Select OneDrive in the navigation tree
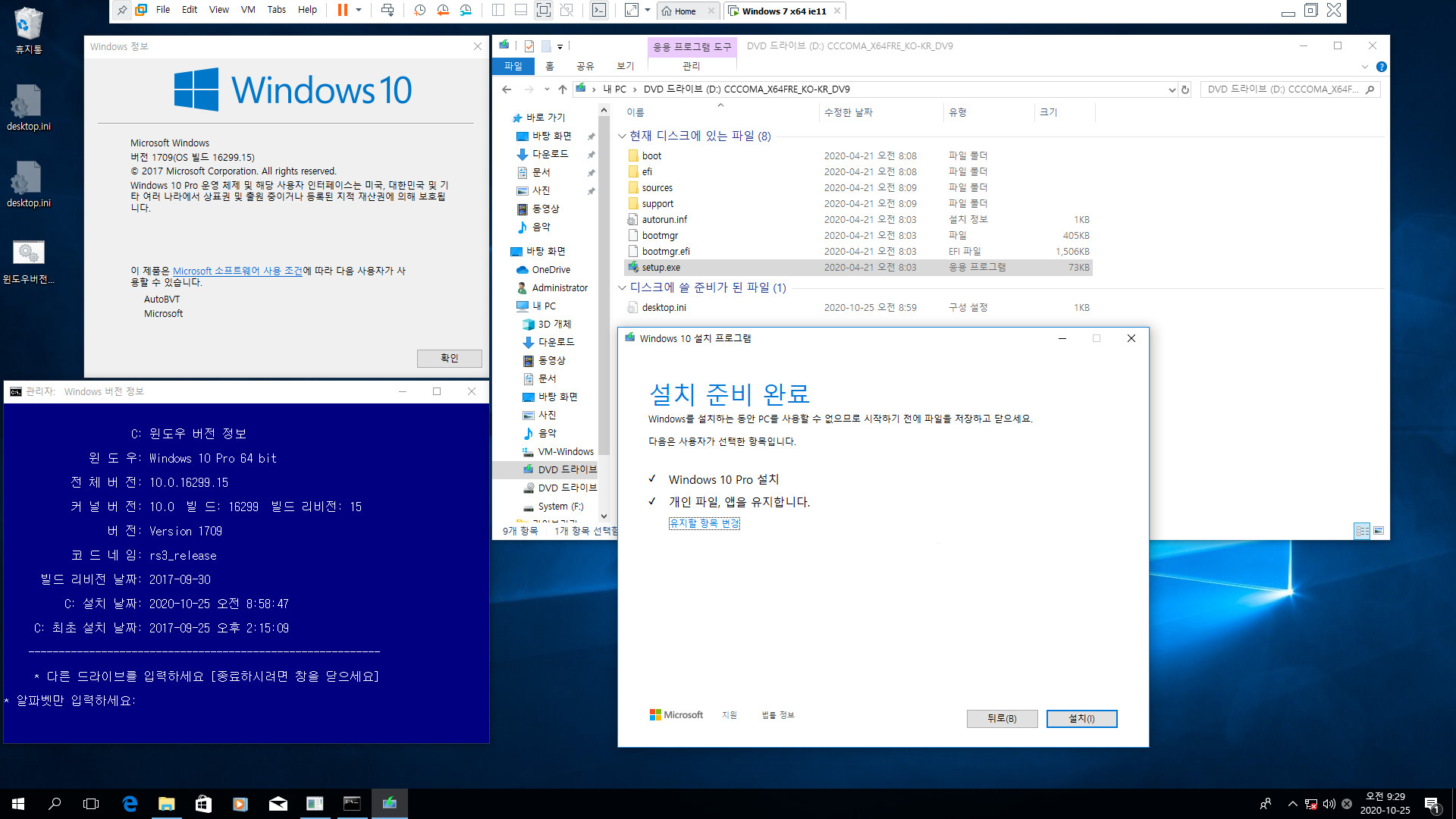 click(551, 270)
